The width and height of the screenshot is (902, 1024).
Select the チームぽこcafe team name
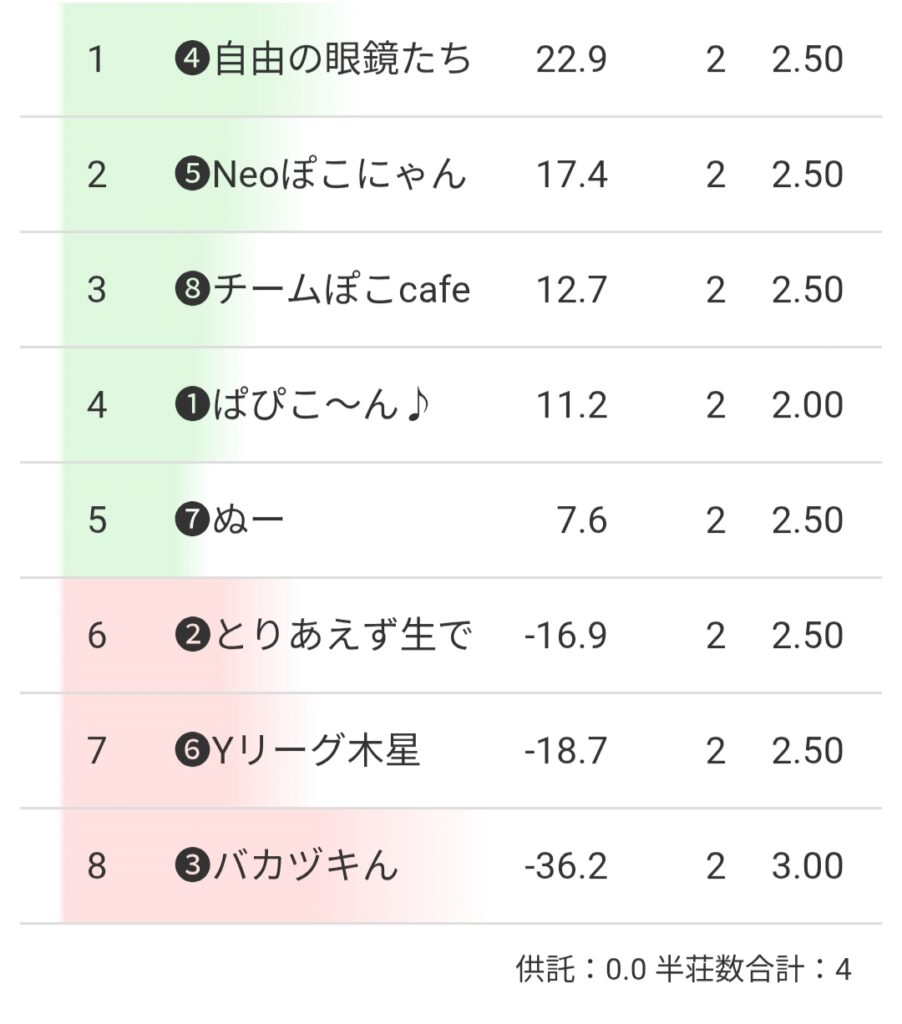[x=342, y=290]
